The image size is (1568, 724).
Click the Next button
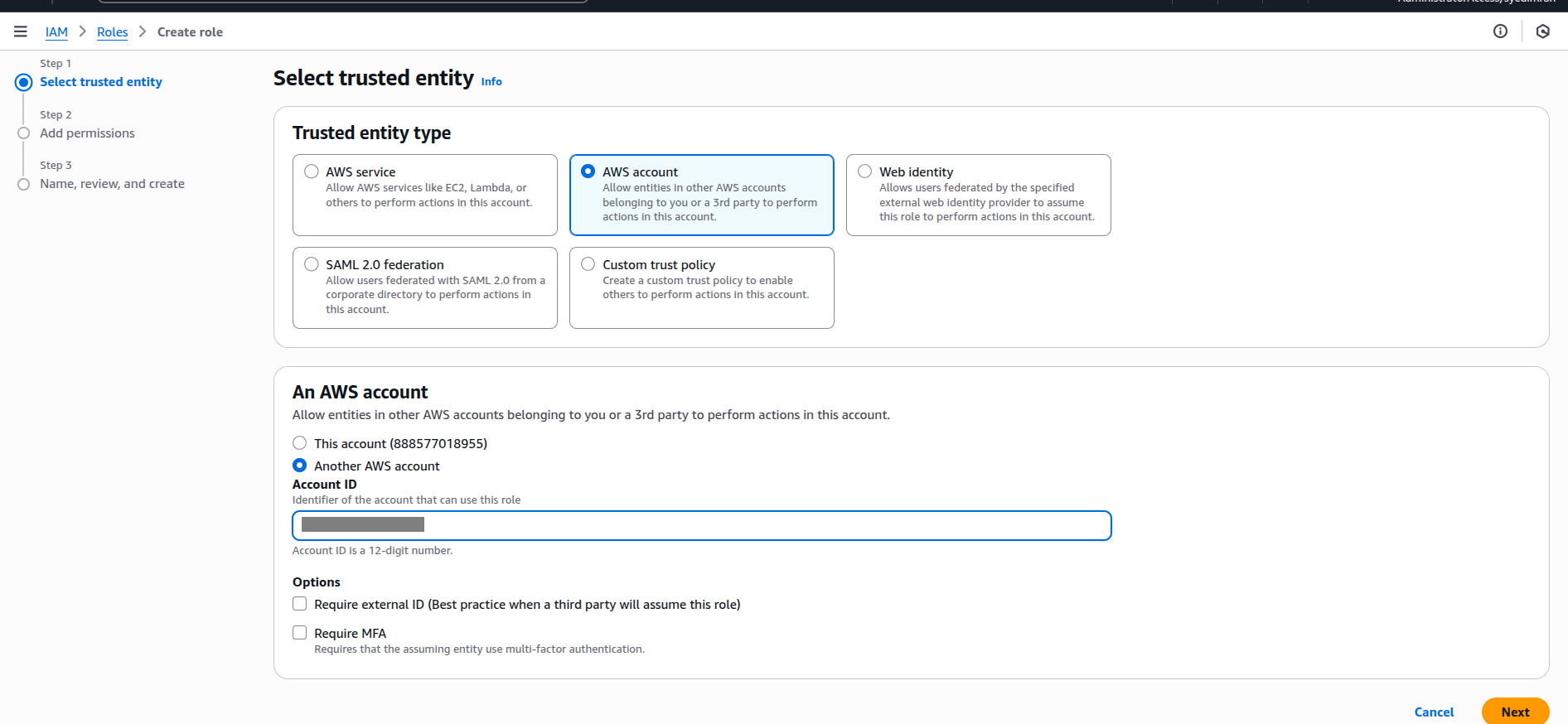tap(1515, 712)
